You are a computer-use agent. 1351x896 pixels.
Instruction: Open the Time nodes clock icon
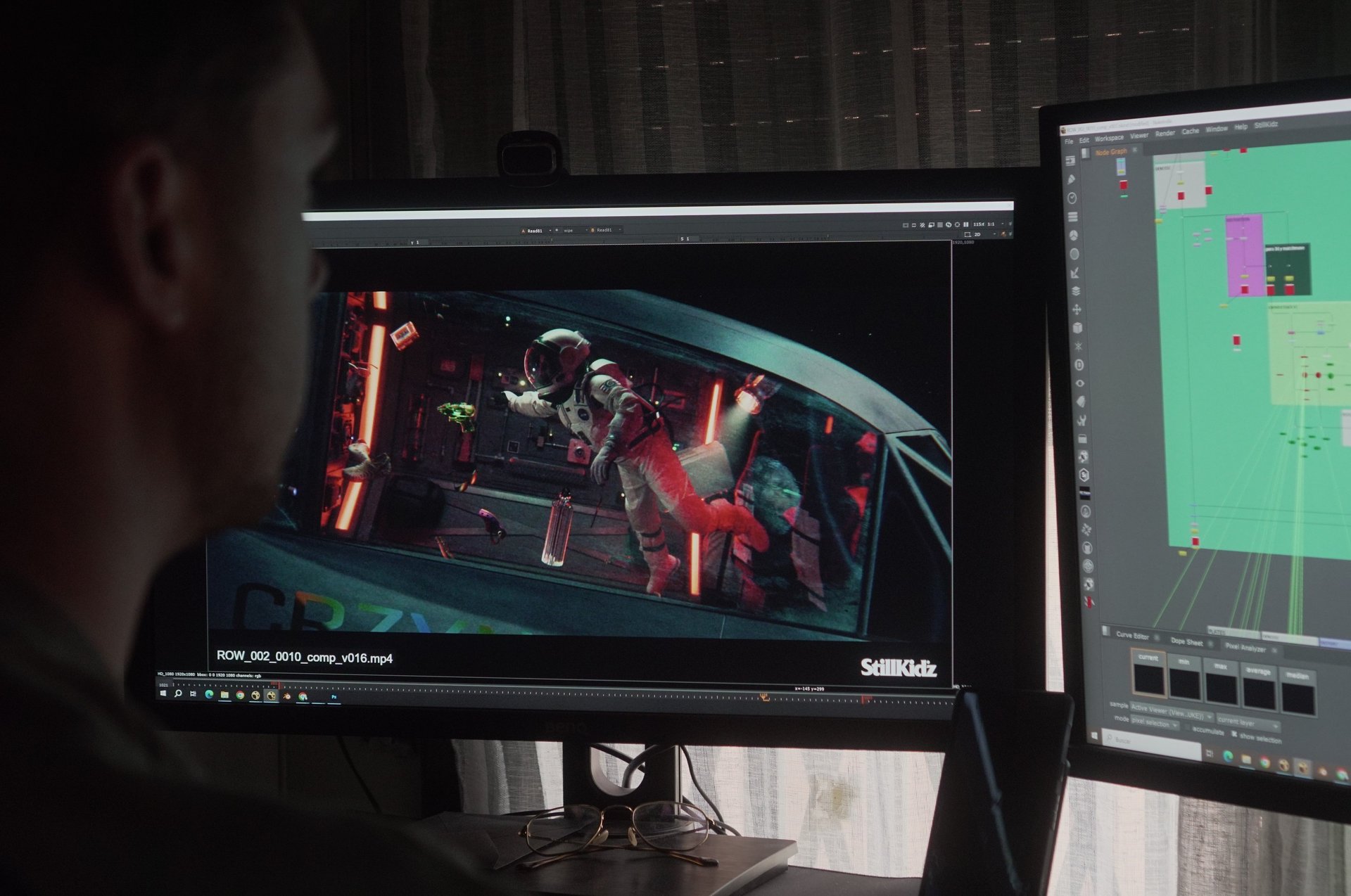(1072, 198)
